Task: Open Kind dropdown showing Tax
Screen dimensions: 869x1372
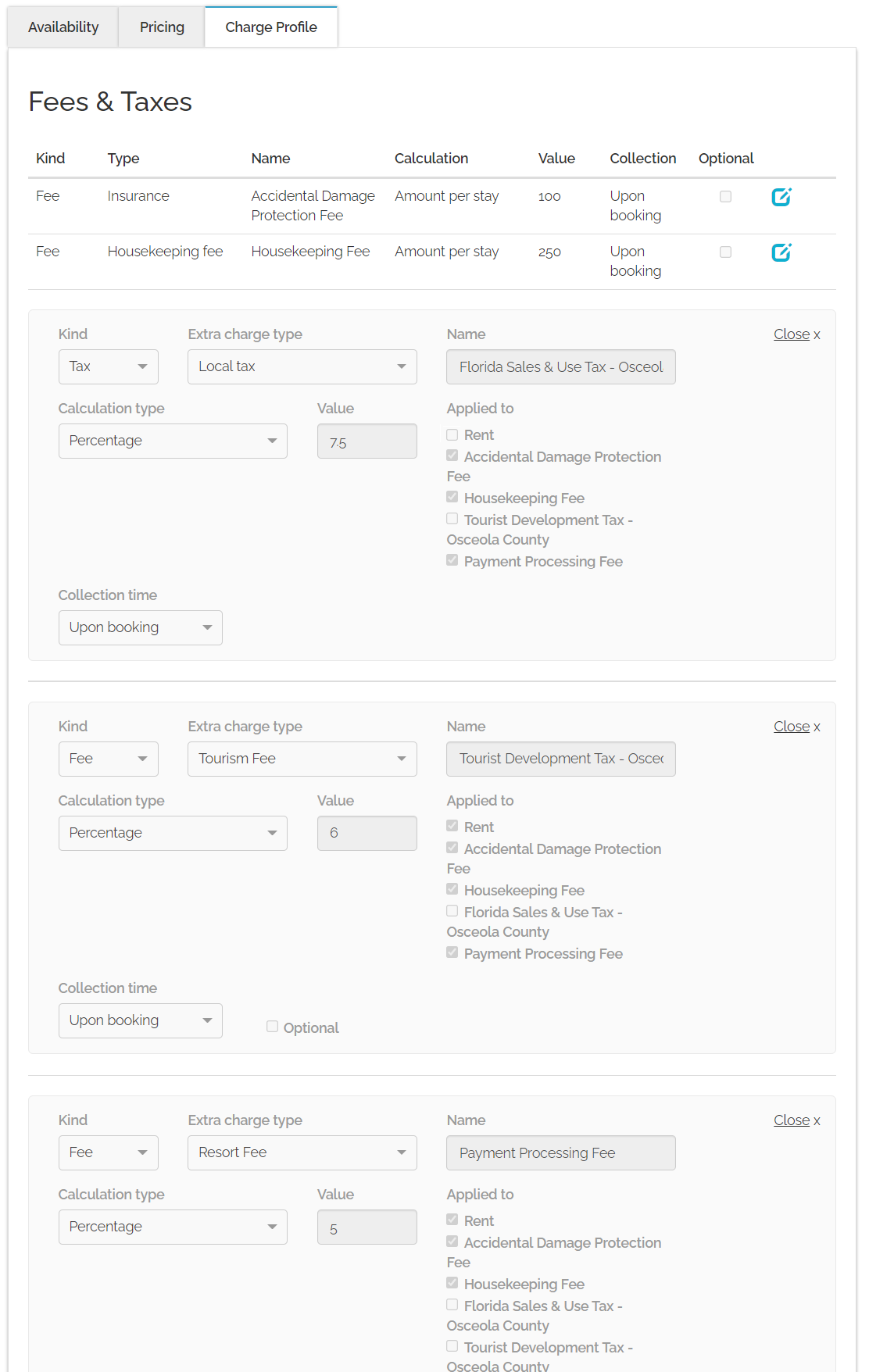Action: [108, 366]
